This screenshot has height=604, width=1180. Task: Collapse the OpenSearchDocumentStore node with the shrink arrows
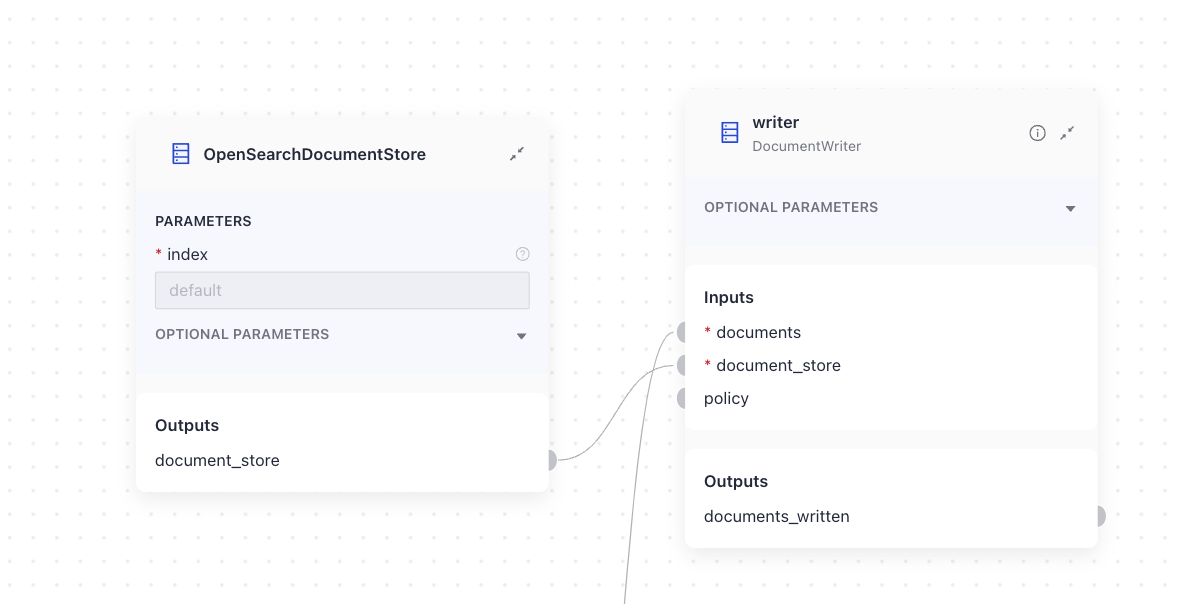(517, 154)
